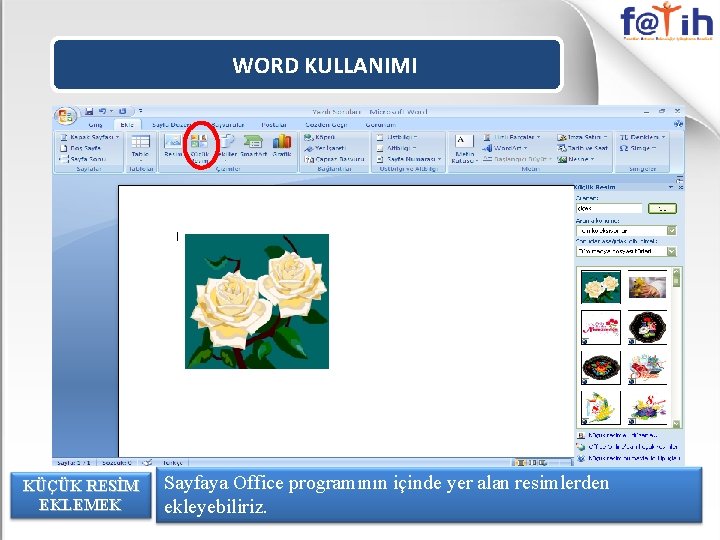Screen dimensions: 720x540
Task: Open Hızlı Parçalar quick parts menu
Action: click(512, 137)
